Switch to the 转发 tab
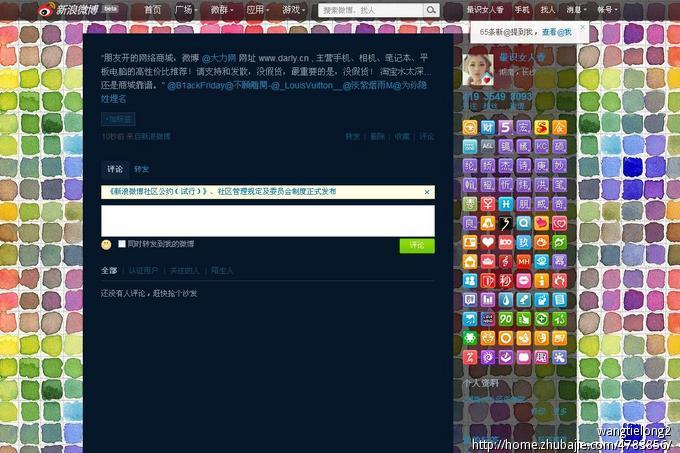Screen dimensions: 680x453 pos(141,170)
